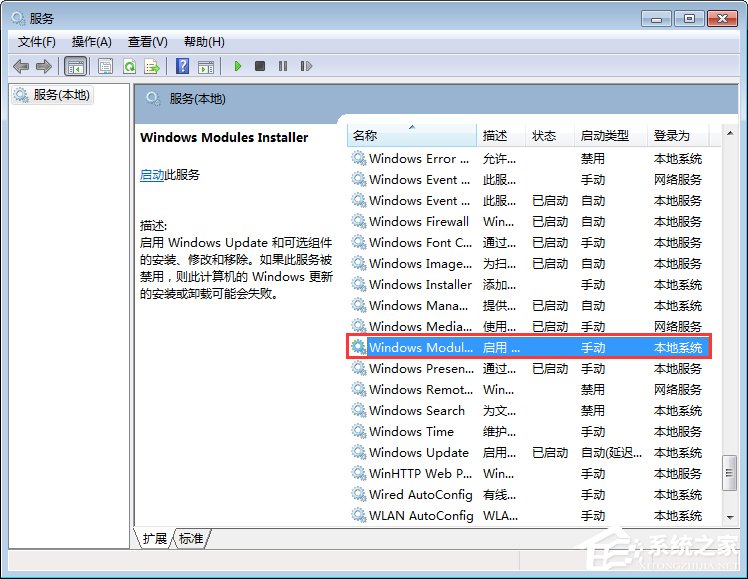Screen dimensions: 748x579
Task: Click the scrollbar down arrow of services list
Action: coord(730,517)
